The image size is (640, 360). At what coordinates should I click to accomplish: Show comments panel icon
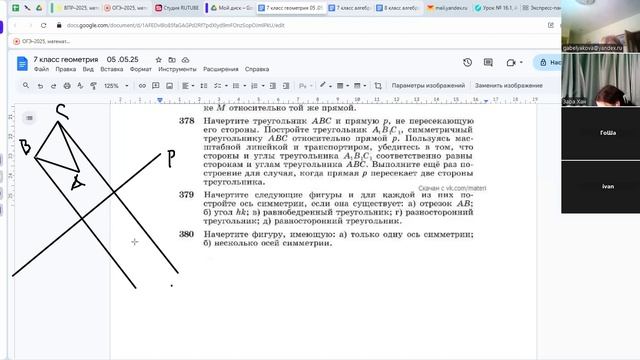pyautogui.click(x=488, y=62)
